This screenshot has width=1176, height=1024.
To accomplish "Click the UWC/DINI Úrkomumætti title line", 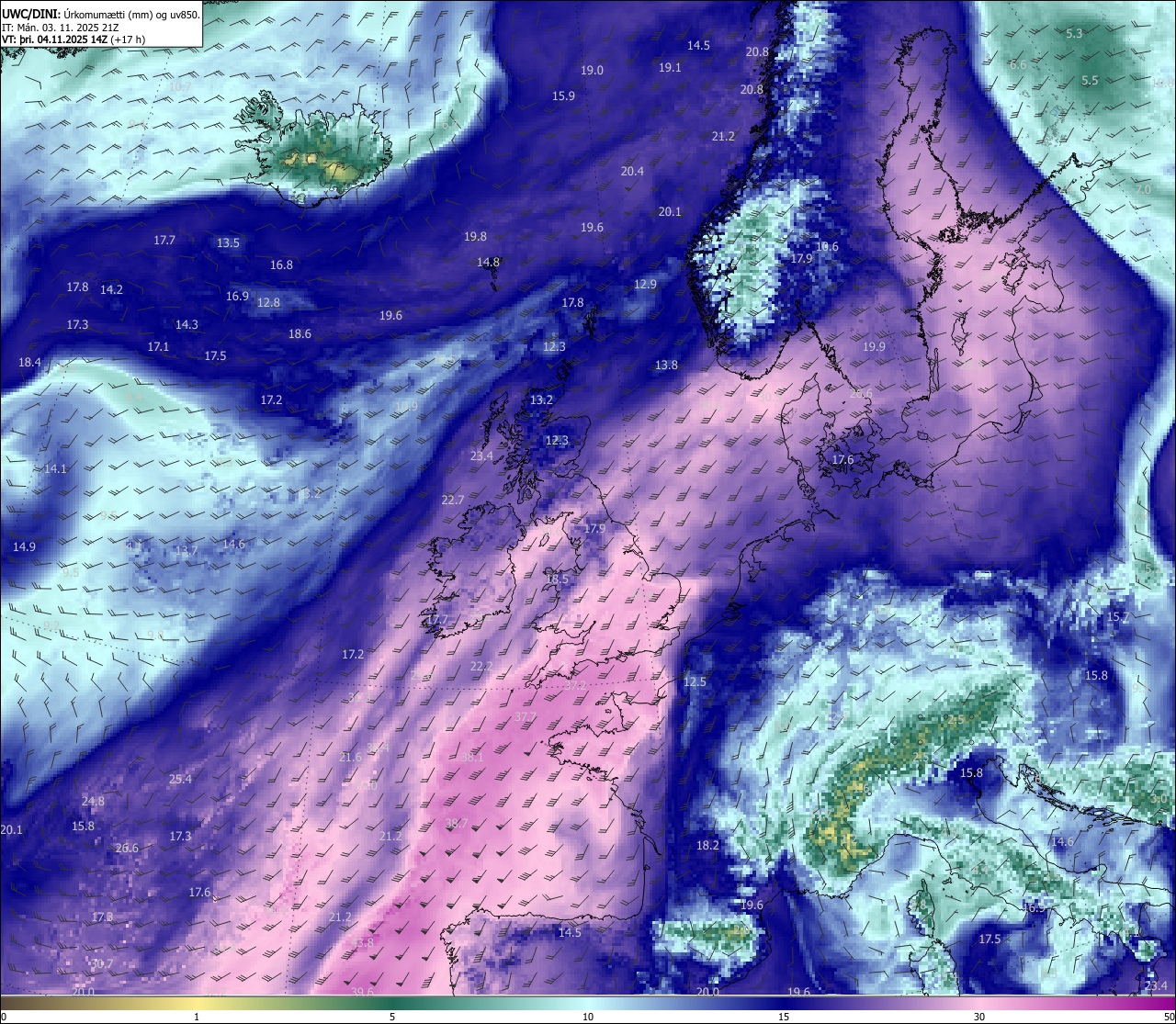I will [101, 13].
